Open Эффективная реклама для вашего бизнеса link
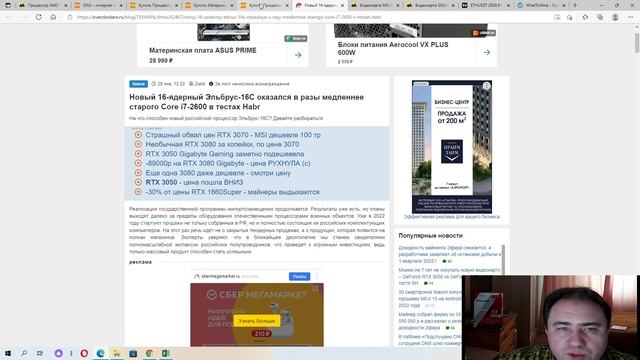640x360 pixels. tap(452, 217)
